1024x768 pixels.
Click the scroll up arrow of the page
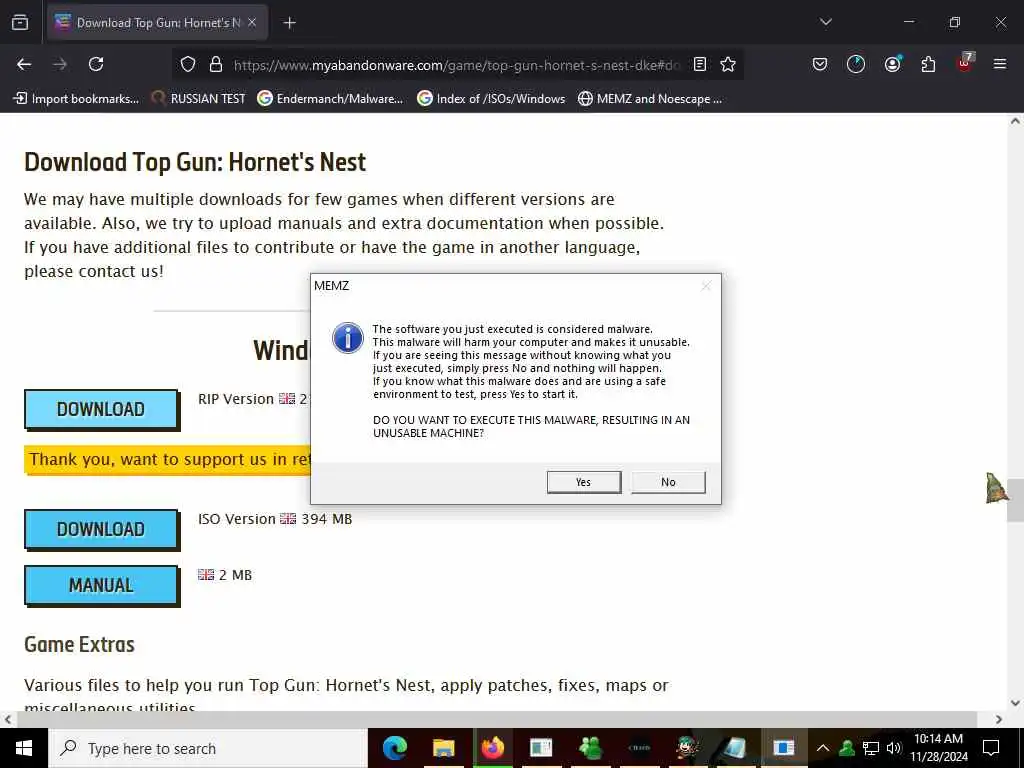point(1015,121)
